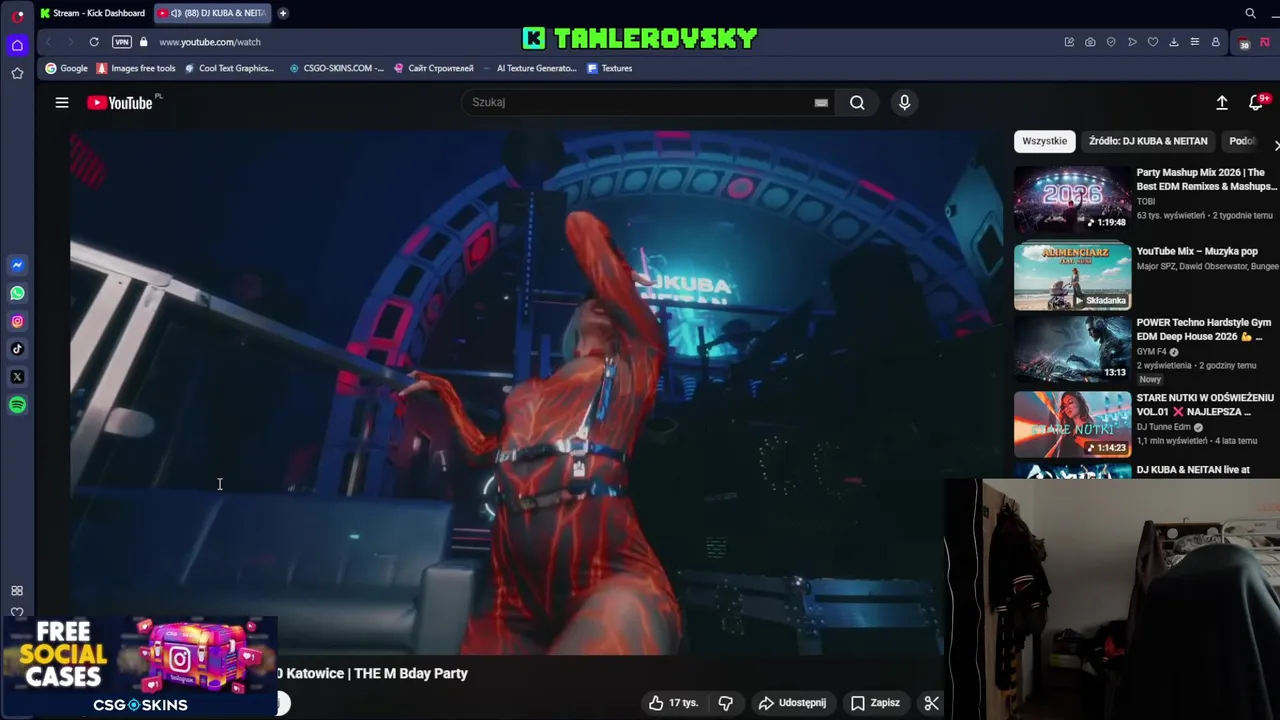This screenshot has width=1280, height=720.
Task: Open the easy setup sliders icon
Action: [x=1194, y=42]
